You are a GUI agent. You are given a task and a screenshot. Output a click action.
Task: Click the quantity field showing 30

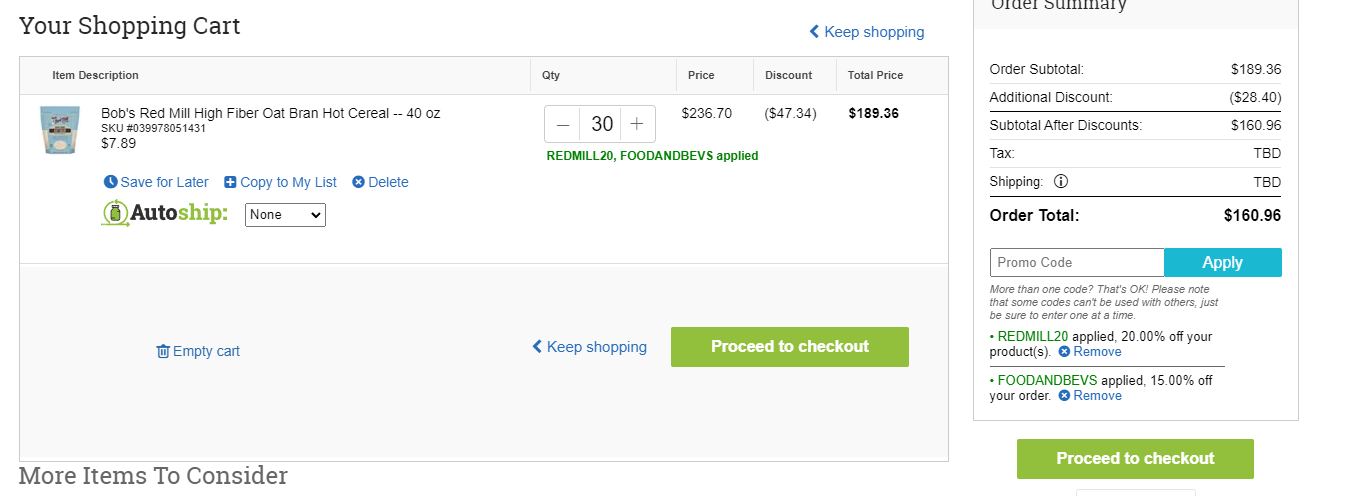click(601, 124)
